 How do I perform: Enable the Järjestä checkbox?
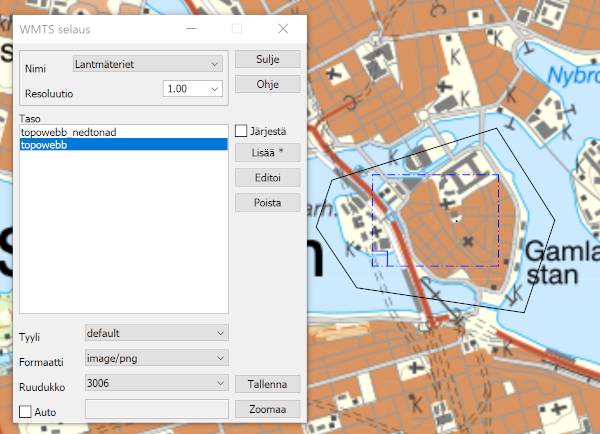[x=241, y=130]
